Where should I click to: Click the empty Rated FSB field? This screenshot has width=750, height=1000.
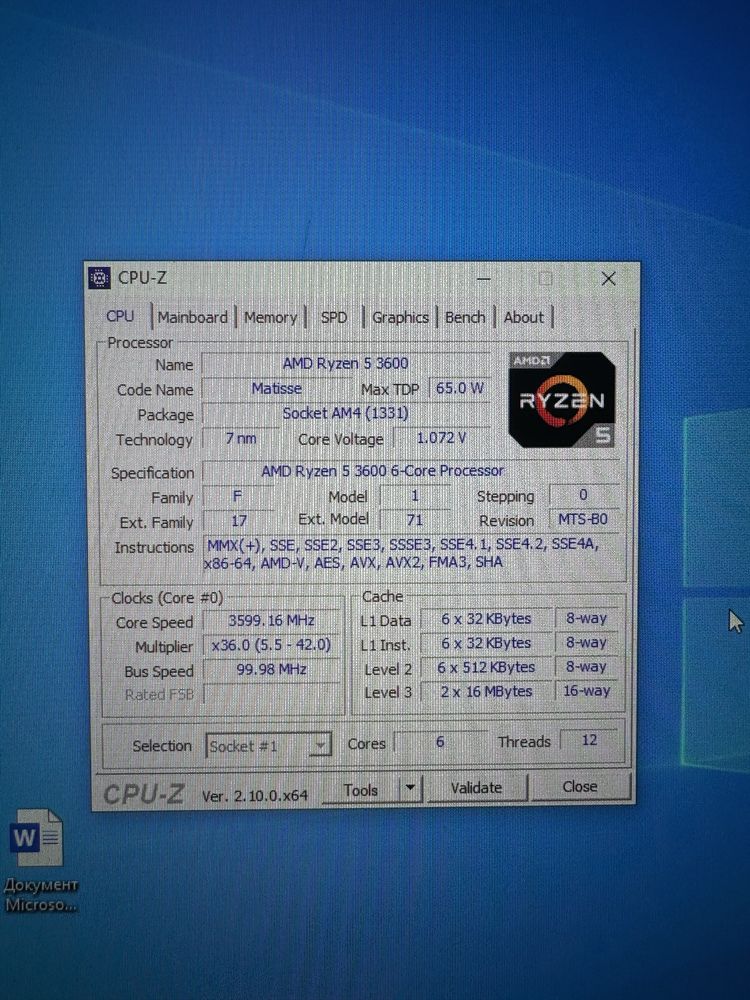(271, 693)
